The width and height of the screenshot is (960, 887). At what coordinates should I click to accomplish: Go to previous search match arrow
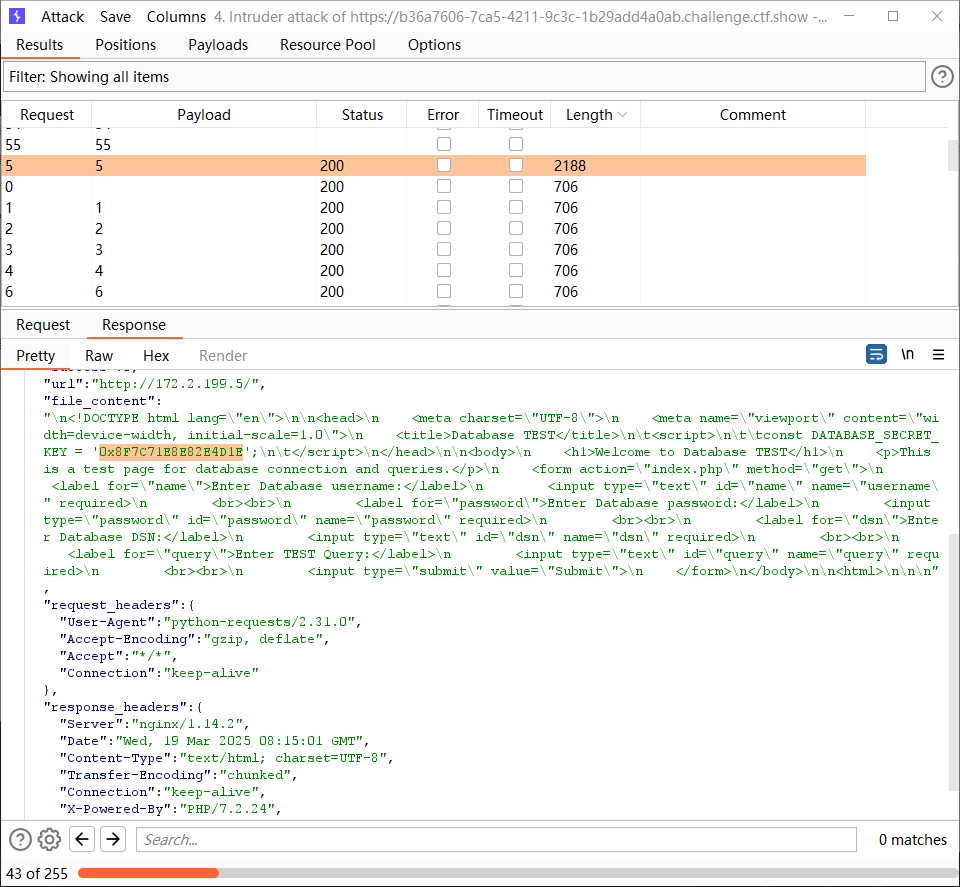pyautogui.click(x=82, y=839)
